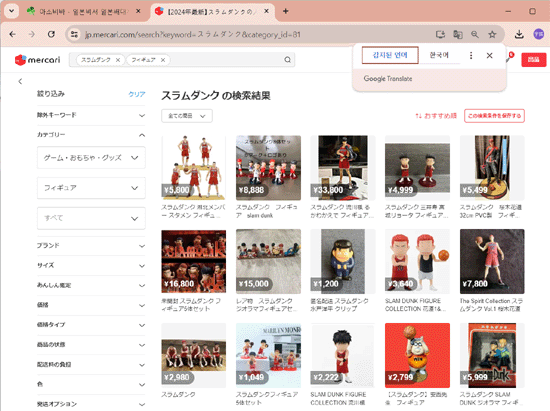
Task: Expand the 色 filter section
Action: tap(91, 384)
